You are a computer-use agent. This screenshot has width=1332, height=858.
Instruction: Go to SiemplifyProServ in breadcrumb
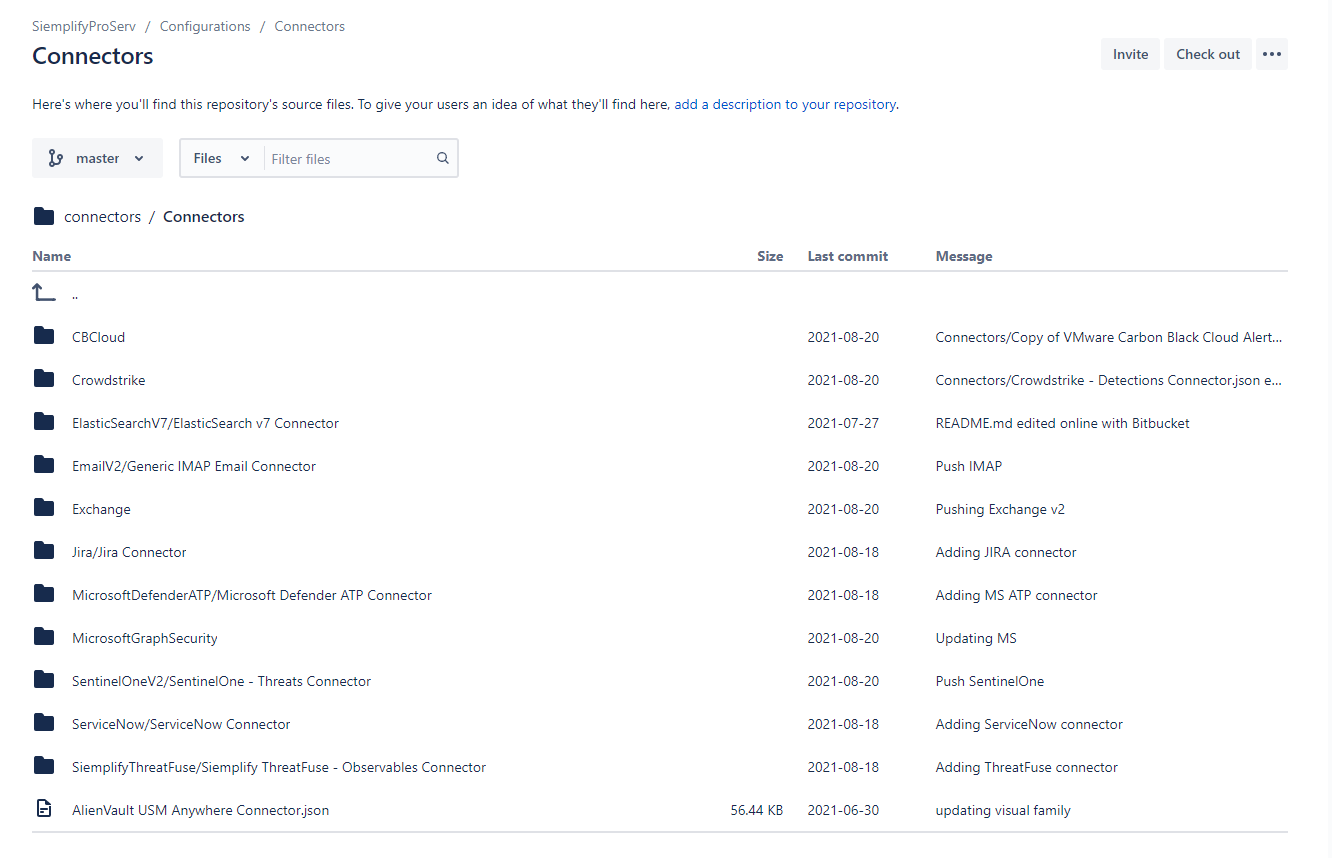84,27
